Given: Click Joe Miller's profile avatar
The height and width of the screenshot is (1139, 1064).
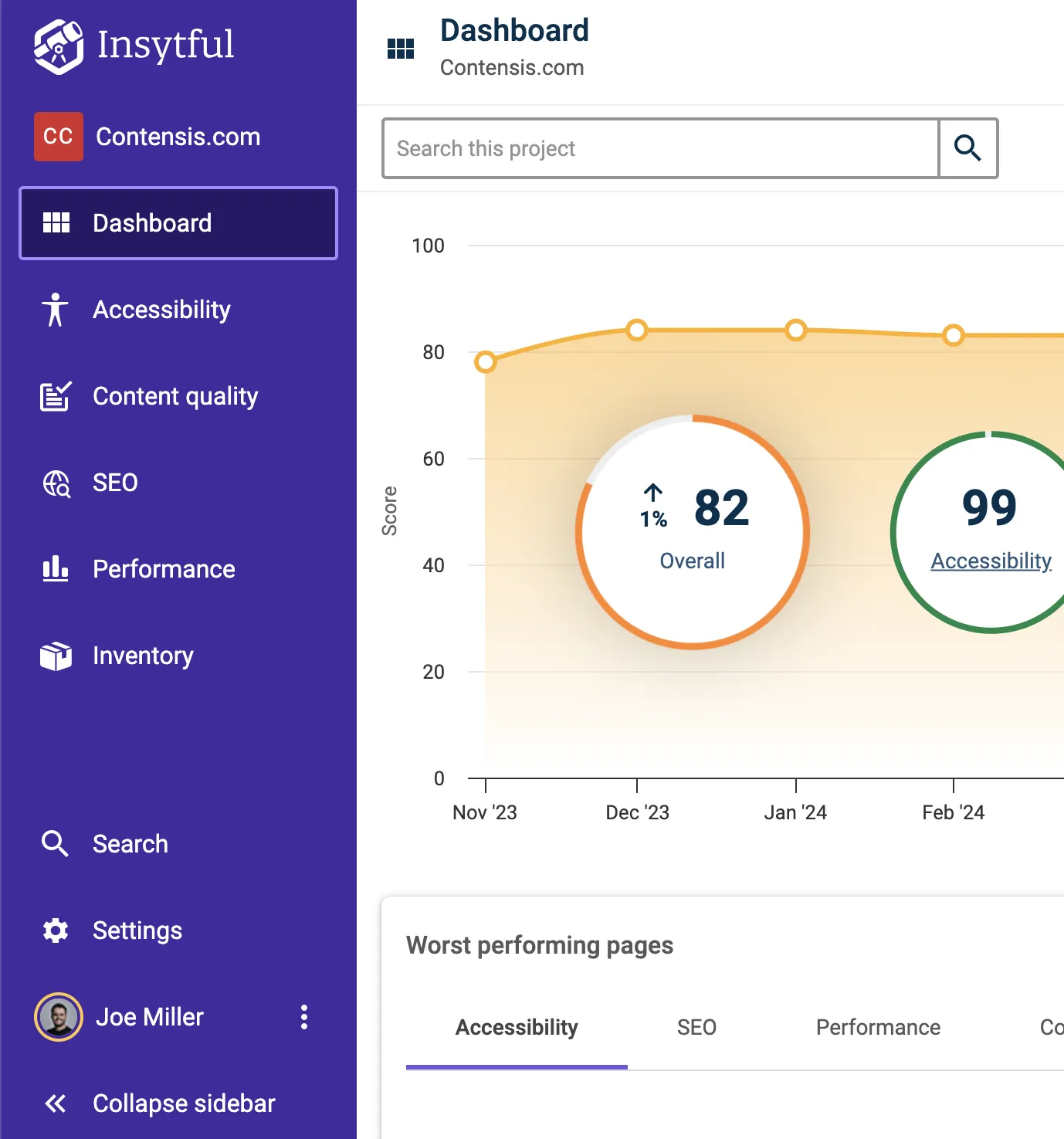Looking at the screenshot, I should click(59, 1017).
